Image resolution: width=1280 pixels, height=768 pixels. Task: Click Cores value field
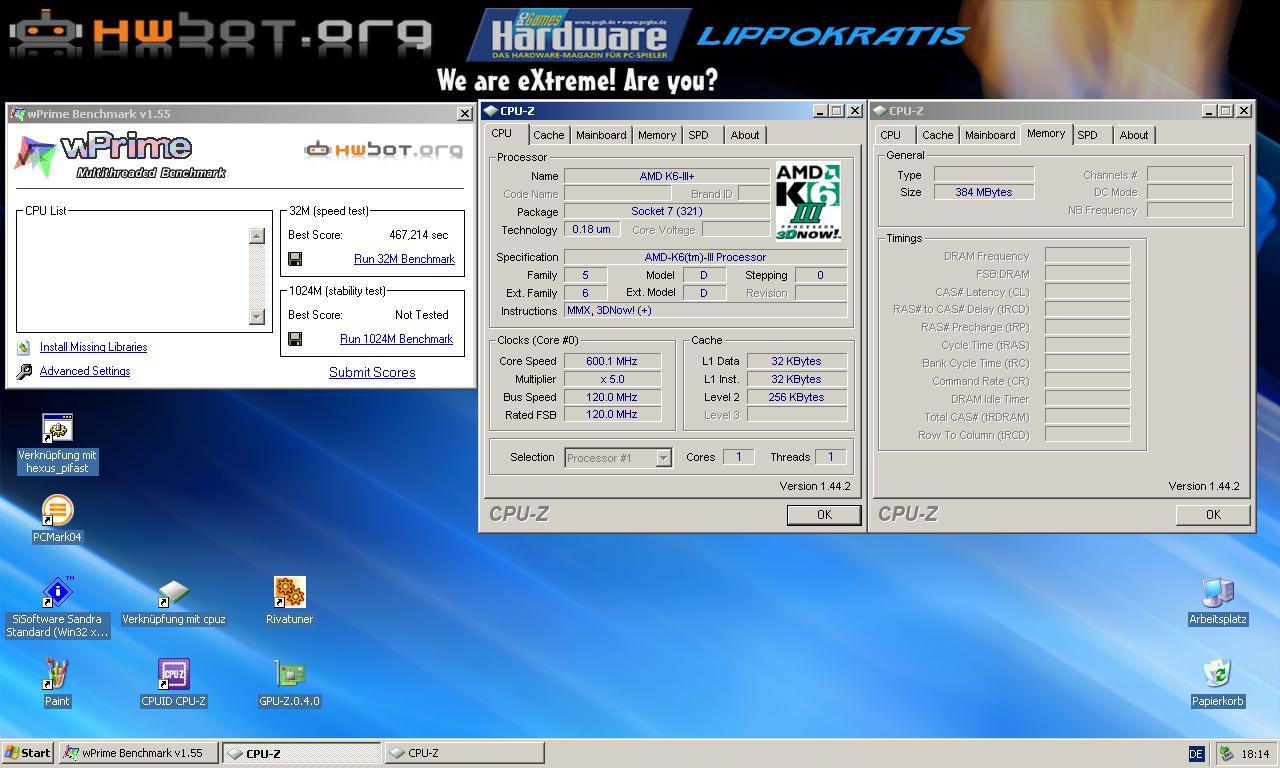[x=738, y=457]
